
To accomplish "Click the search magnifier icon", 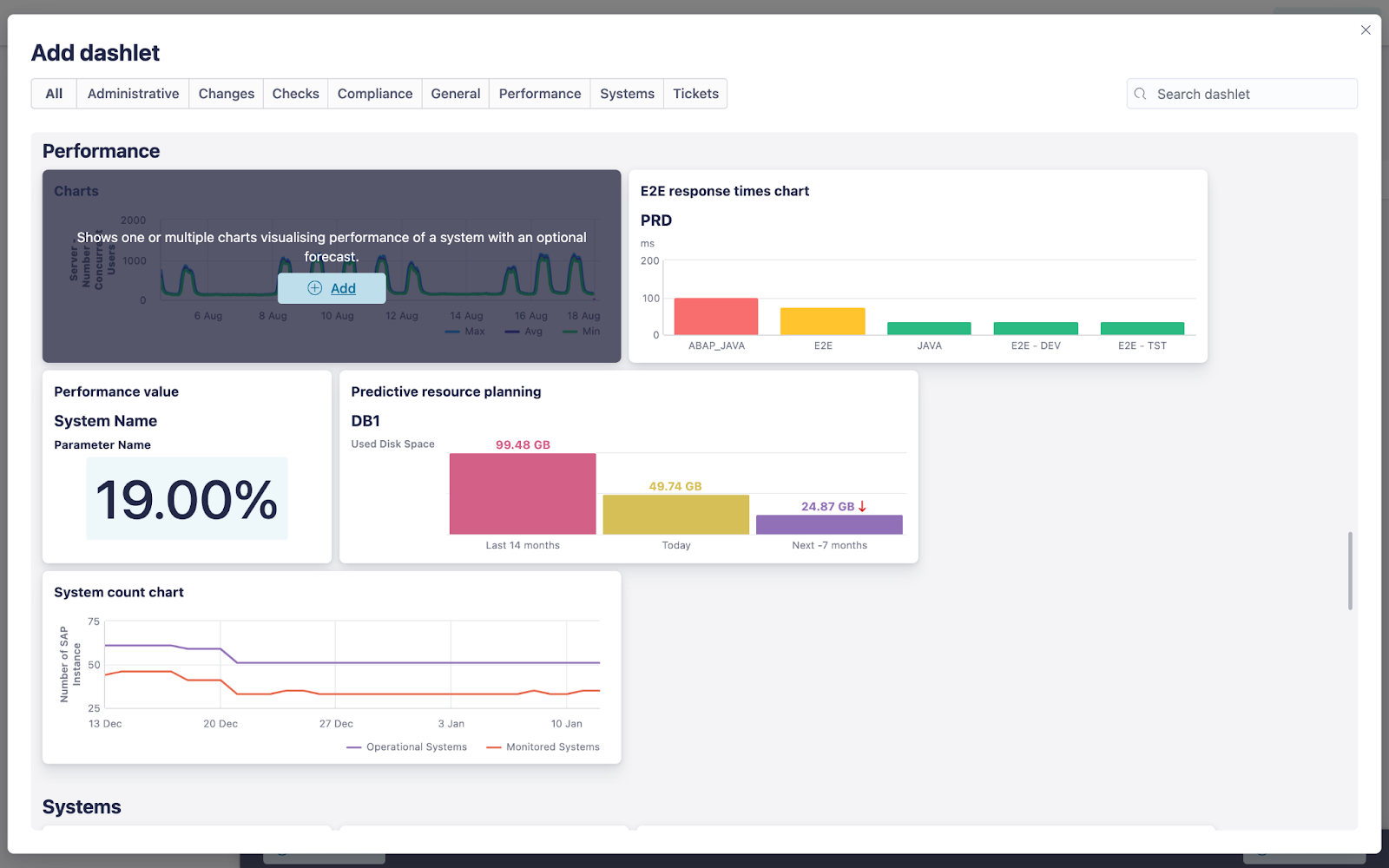I will pos(1140,94).
